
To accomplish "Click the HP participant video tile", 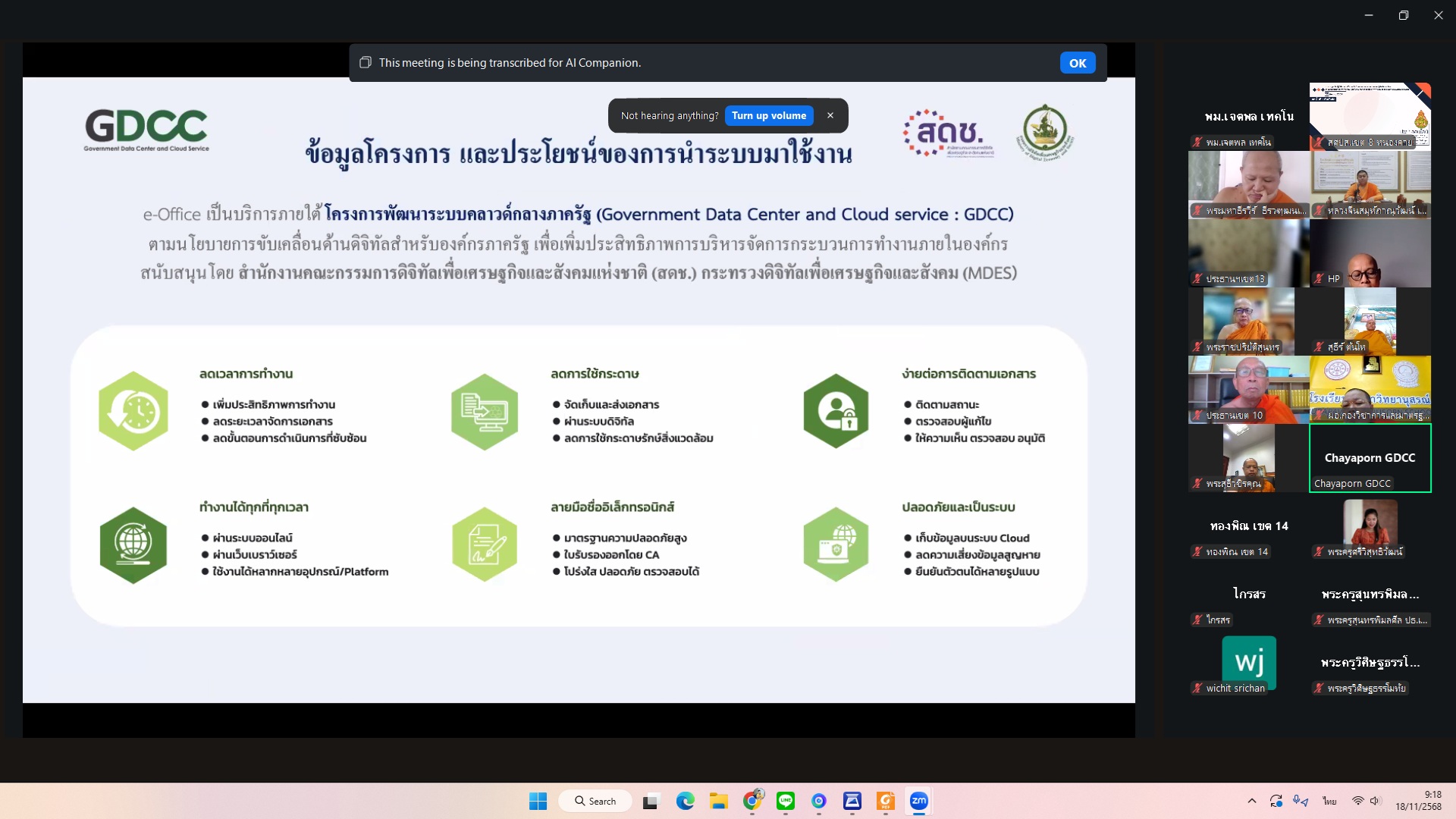I will click(1370, 253).
